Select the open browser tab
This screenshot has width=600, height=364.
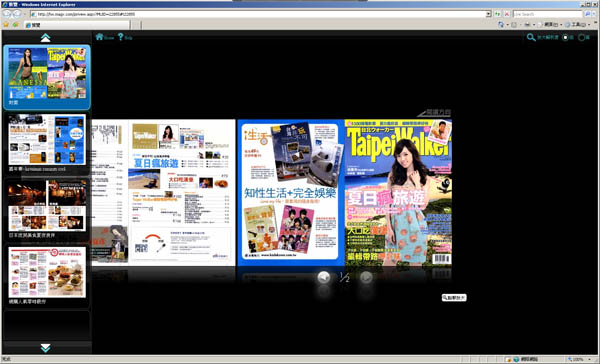click(77, 25)
